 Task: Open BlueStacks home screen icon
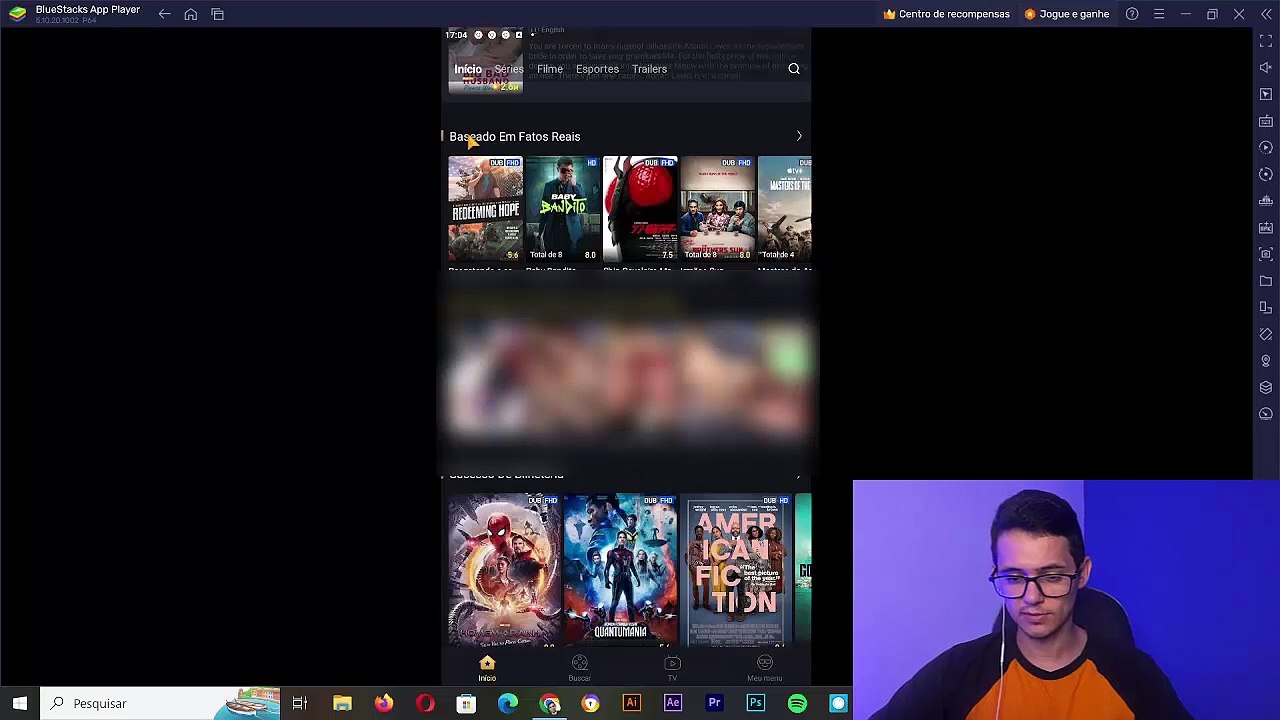tap(191, 14)
